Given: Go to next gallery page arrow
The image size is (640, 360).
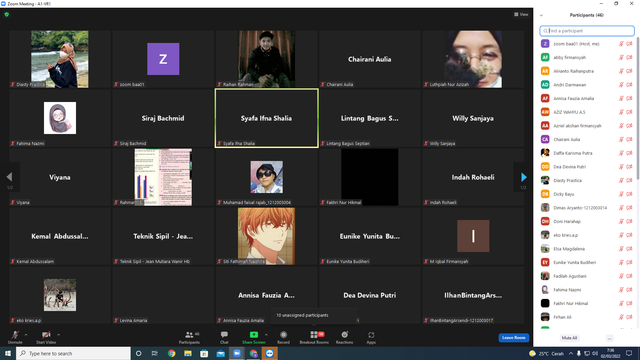Looking at the screenshot, I should tap(524, 177).
